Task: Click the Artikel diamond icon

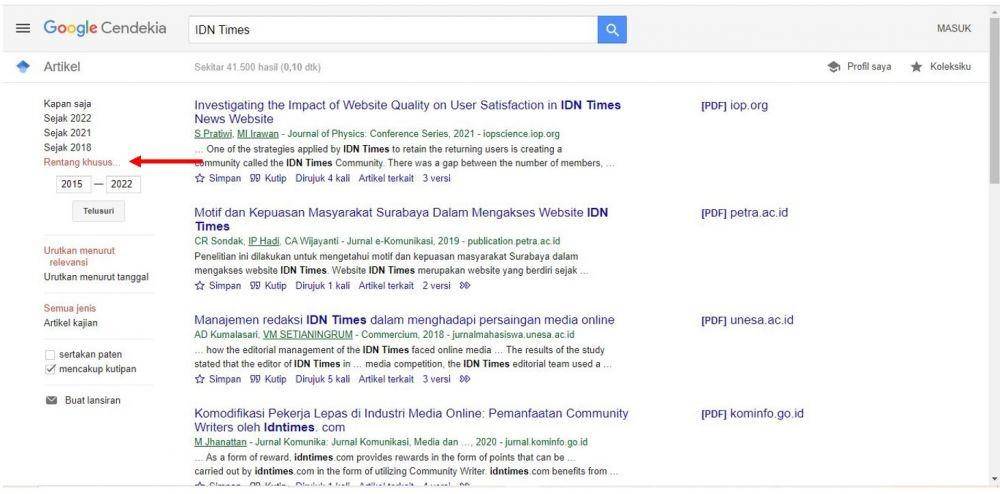Action: [23, 67]
